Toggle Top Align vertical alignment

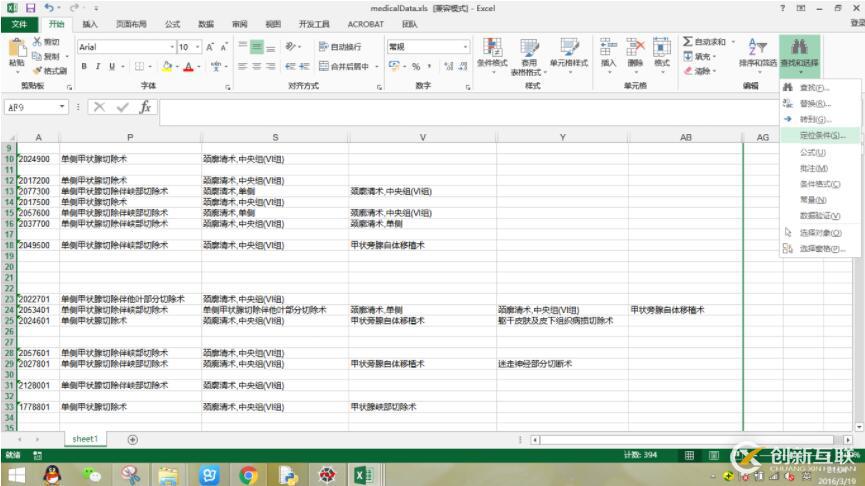coord(243,47)
